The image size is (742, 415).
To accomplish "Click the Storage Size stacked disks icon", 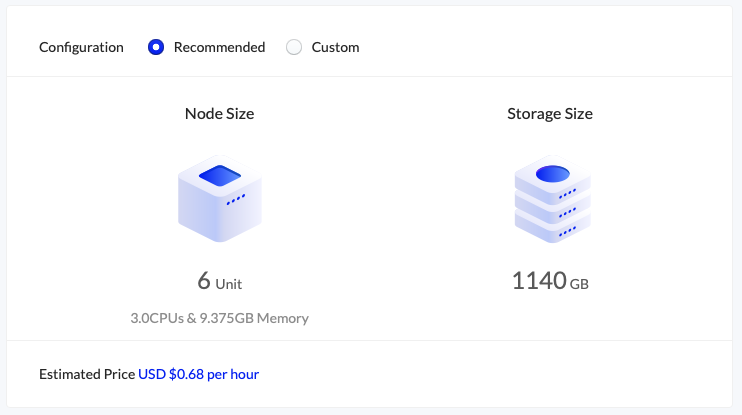I will [x=549, y=201].
